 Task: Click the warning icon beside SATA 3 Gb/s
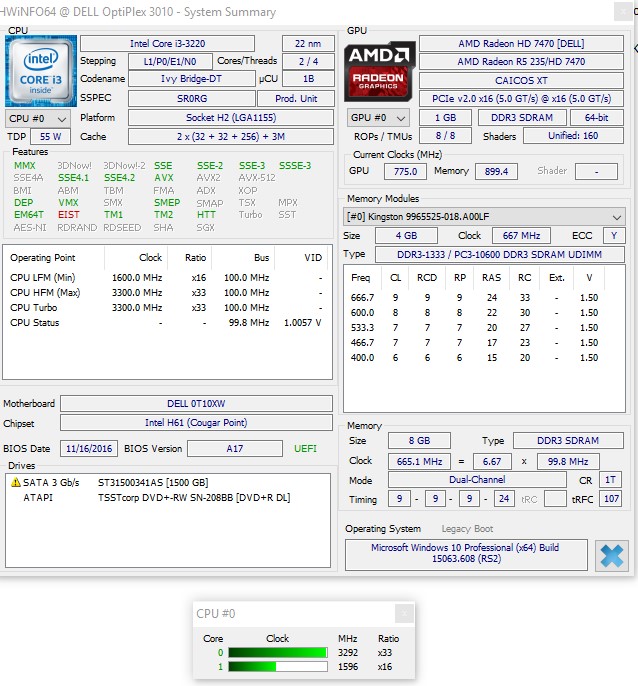tap(16, 482)
